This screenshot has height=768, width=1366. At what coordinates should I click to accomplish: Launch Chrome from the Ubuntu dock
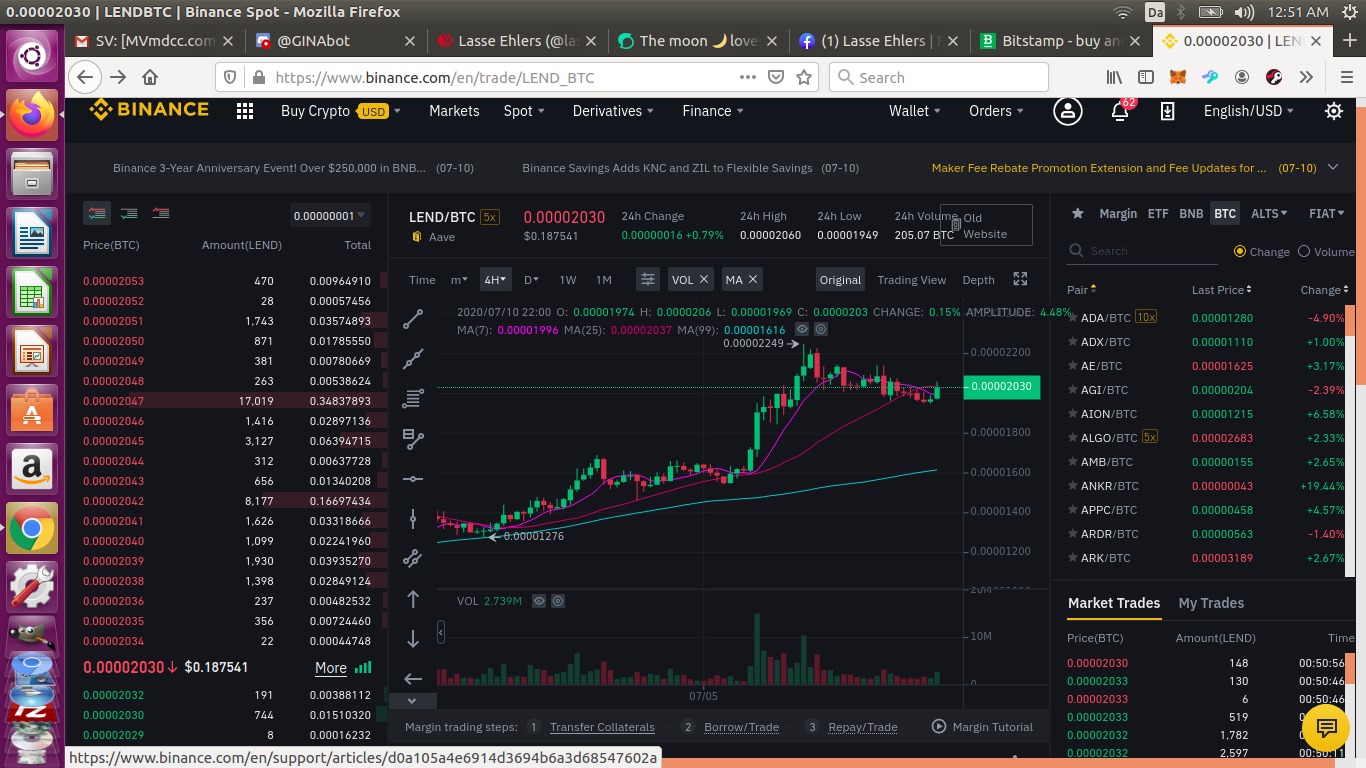tap(32, 528)
